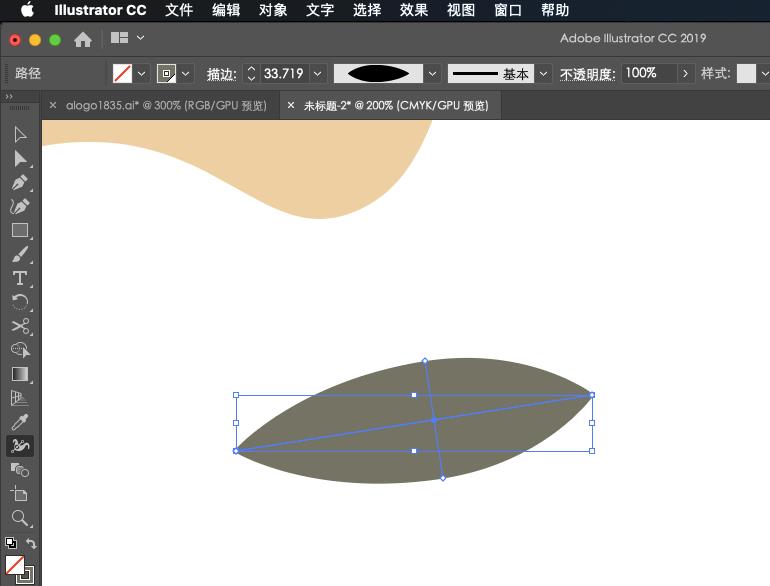770x586 pixels.
Task: Open arrange documents dropdown chevron
Action: pyautogui.click(x=140, y=38)
